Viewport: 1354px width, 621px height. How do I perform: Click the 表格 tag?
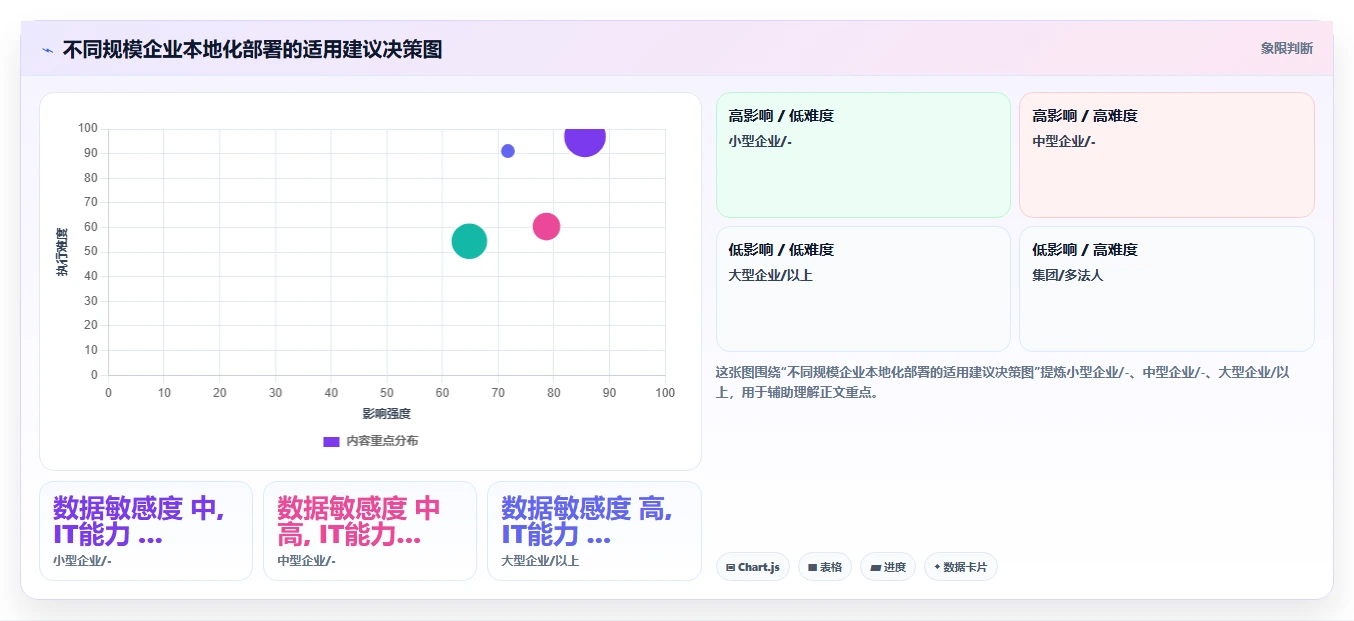tap(825, 567)
